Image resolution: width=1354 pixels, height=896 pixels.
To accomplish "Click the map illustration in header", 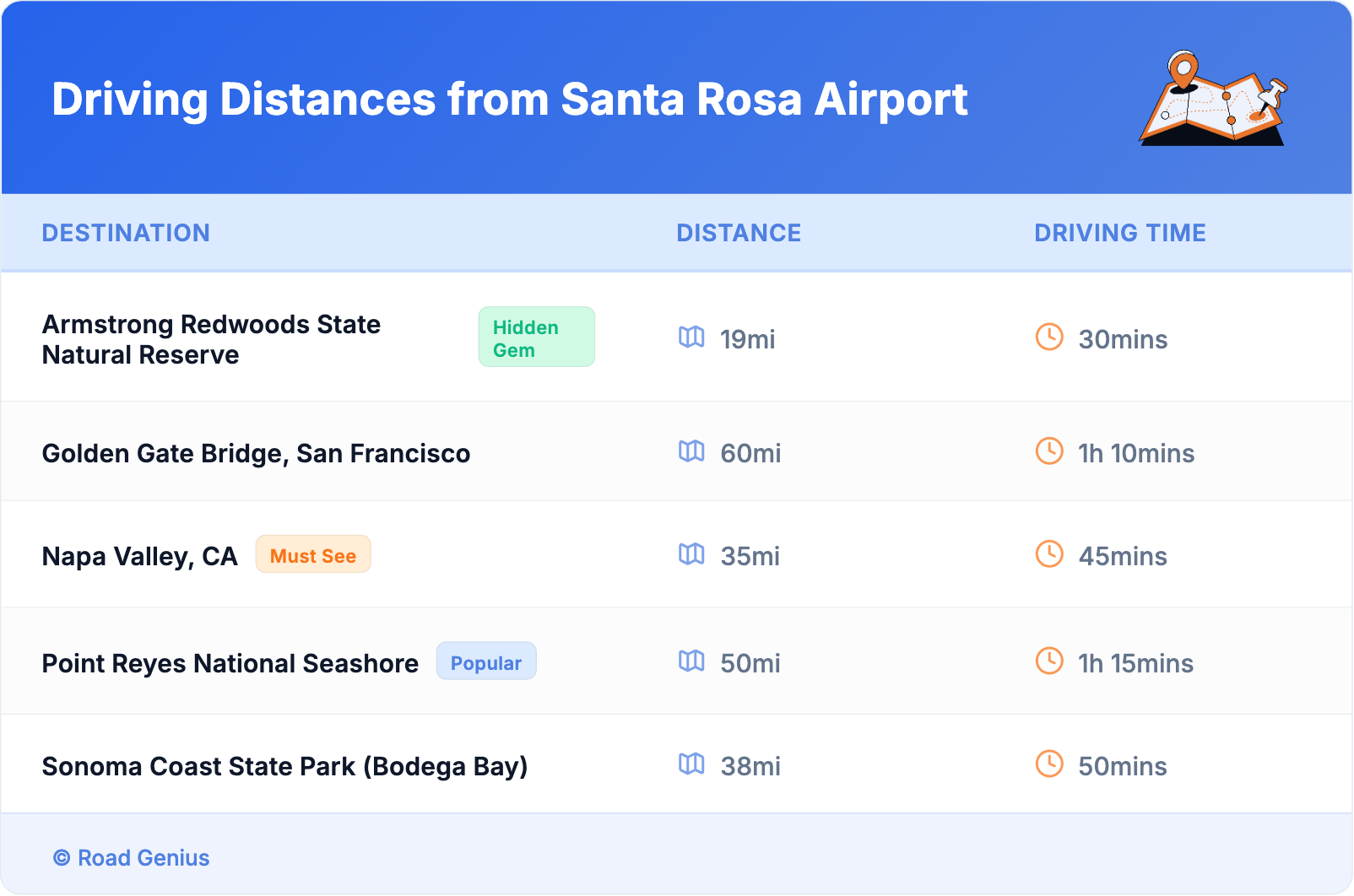I will (1213, 100).
